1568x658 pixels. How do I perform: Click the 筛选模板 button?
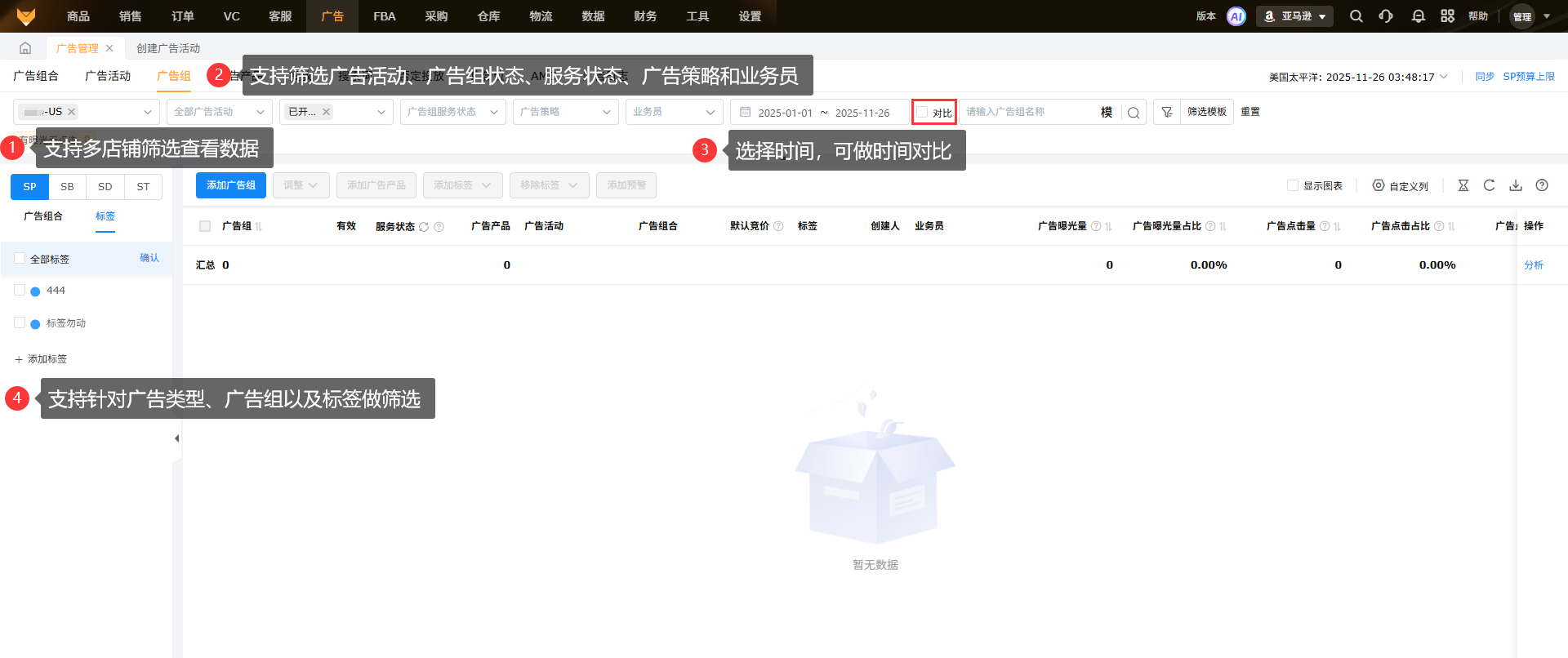[x=1207, y=112]
